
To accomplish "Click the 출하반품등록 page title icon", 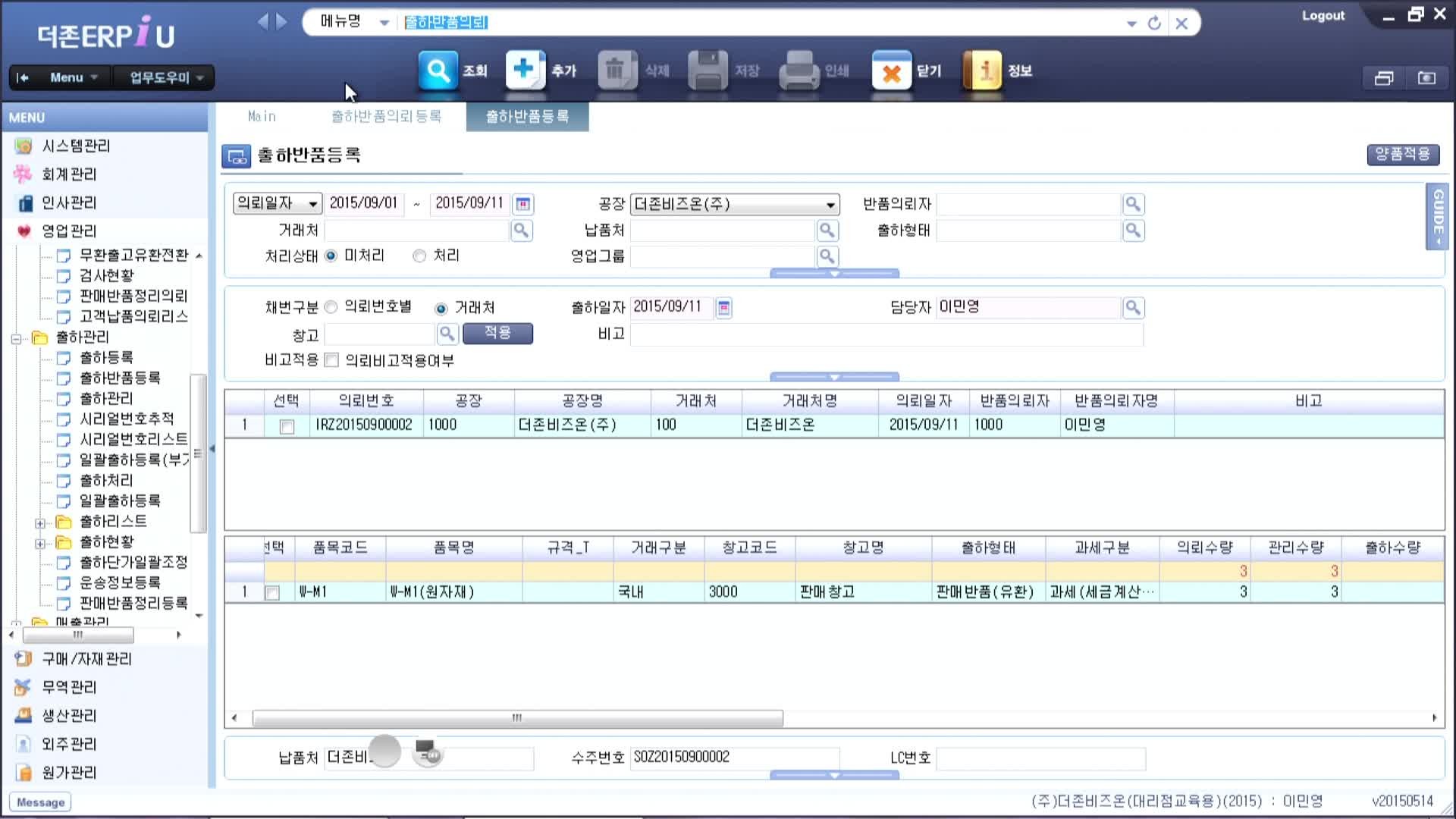I will [x=236, y=156].
